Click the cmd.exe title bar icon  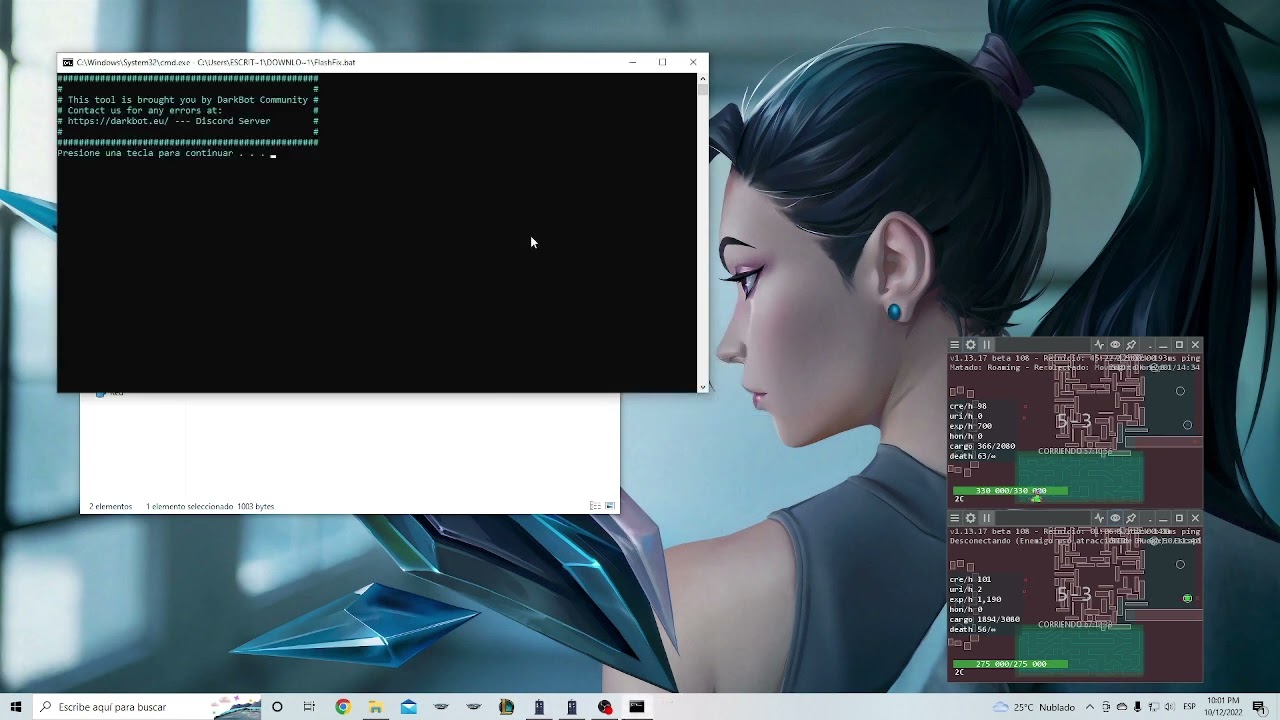(x=67, y=62)
